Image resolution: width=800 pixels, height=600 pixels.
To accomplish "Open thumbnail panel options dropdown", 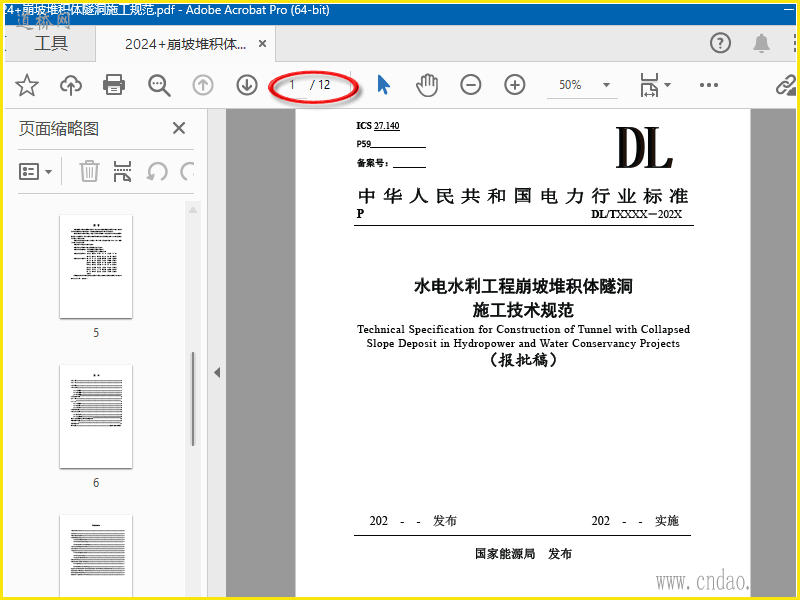I will point(35,171).
